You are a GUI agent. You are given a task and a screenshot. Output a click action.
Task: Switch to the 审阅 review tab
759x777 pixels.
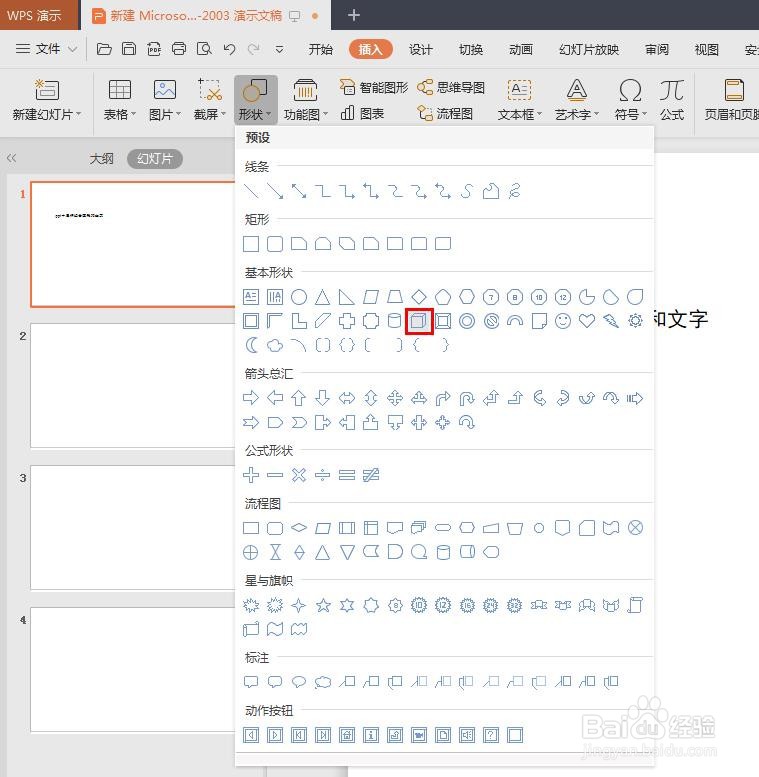tap(657, 49)
